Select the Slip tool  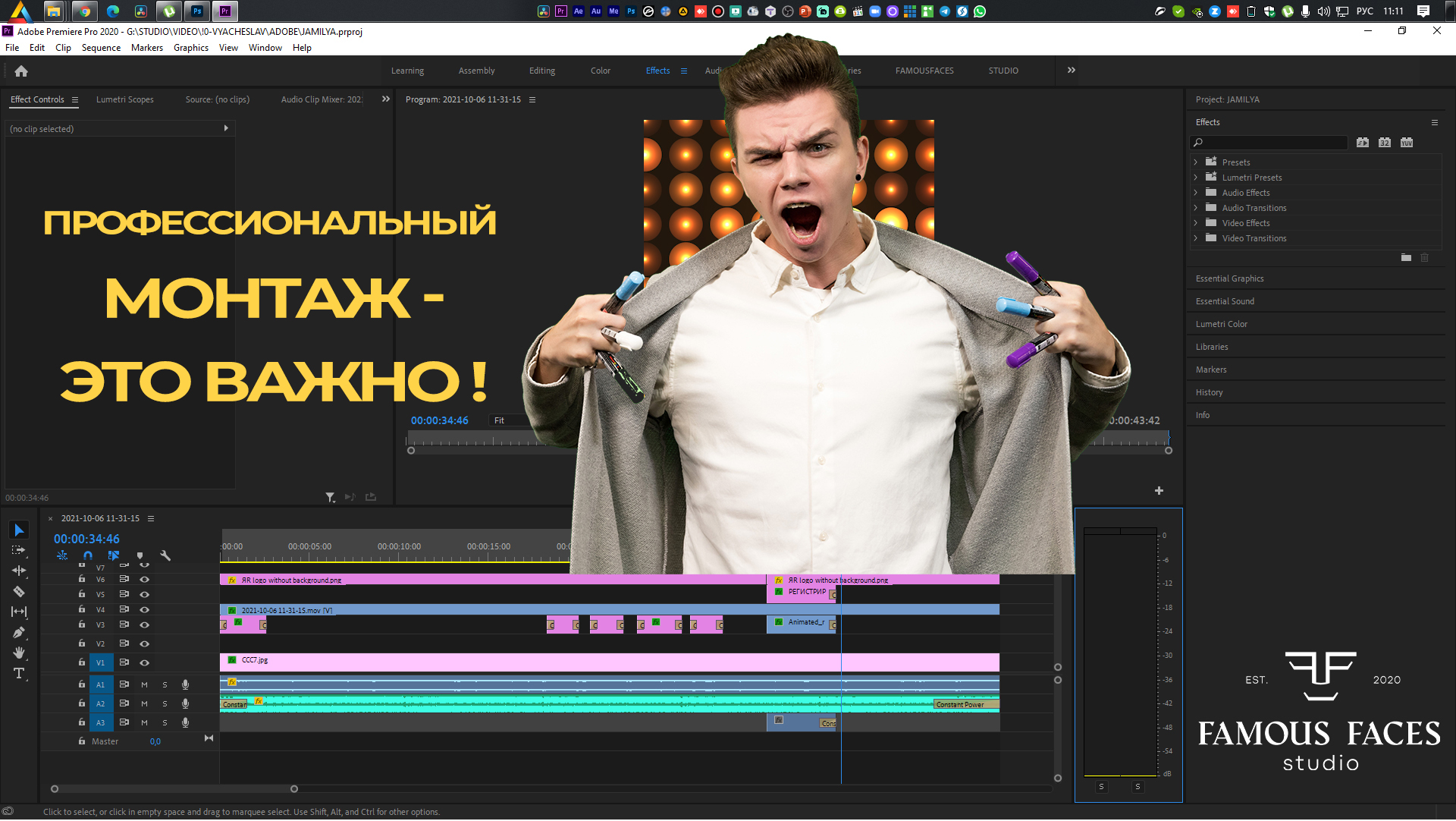pyautogui.click(x=19, y=612)
